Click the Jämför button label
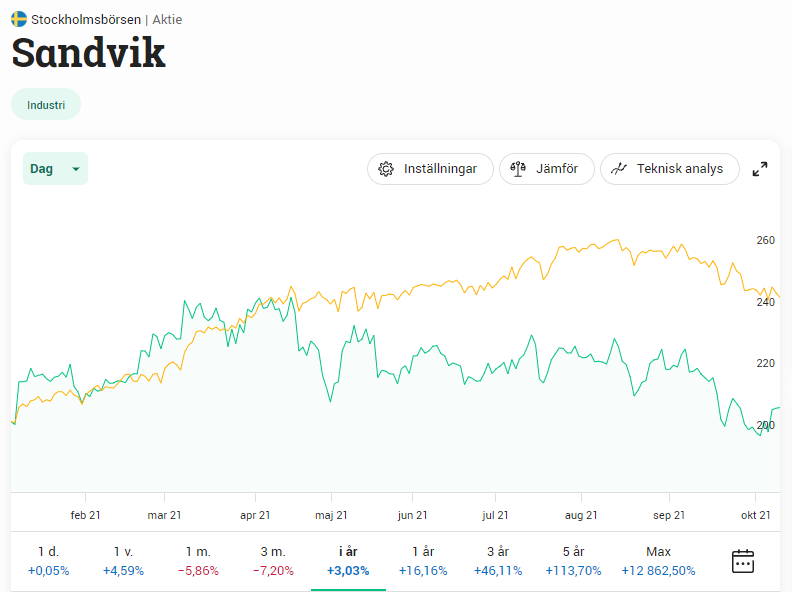 557,169
